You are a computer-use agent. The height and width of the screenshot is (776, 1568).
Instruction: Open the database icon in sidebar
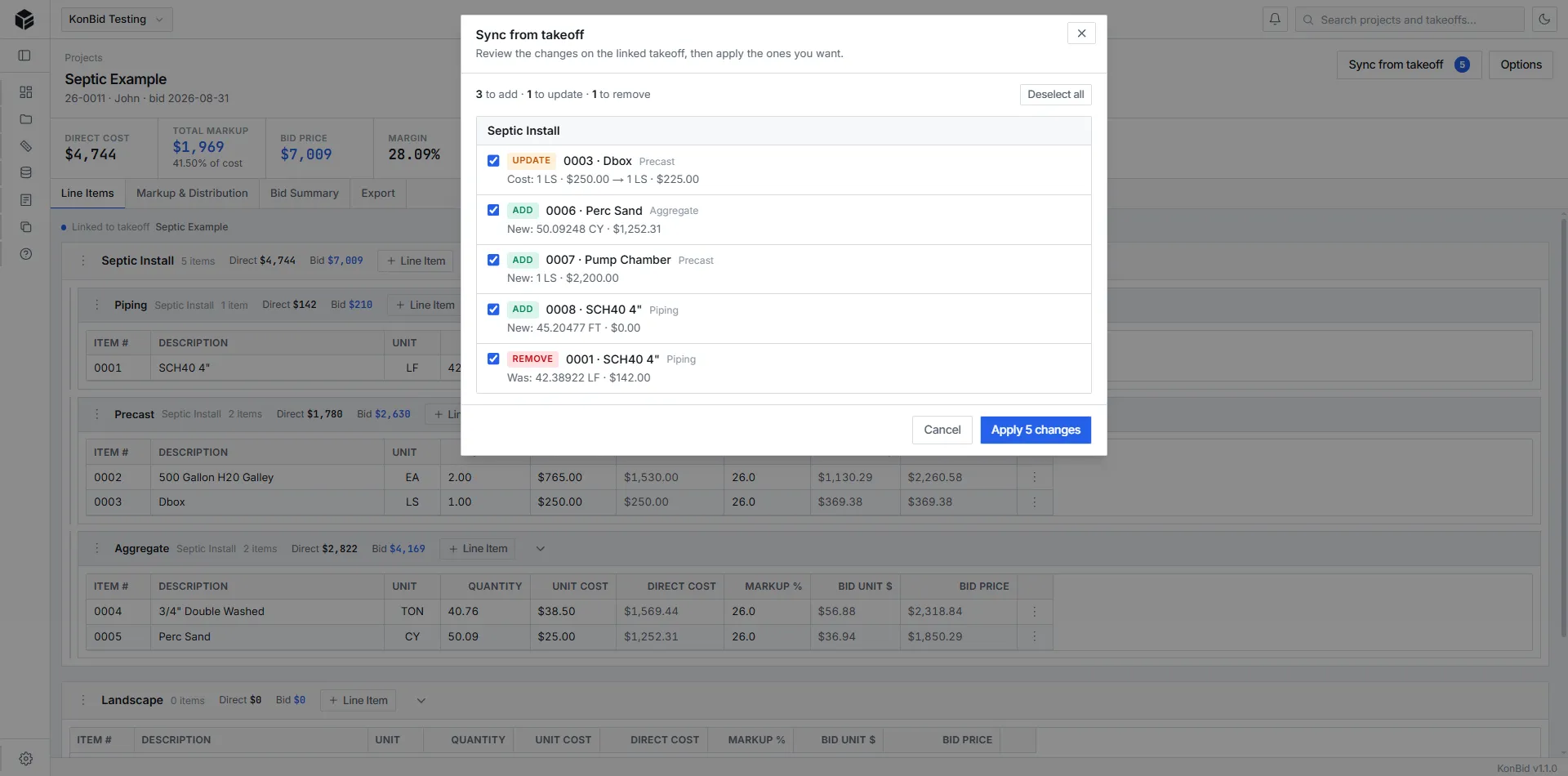tap(26, 173)
